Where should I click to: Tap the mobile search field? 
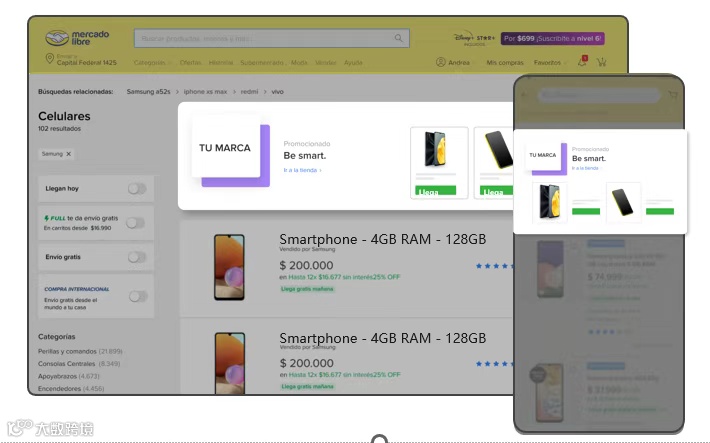(598, 95)
